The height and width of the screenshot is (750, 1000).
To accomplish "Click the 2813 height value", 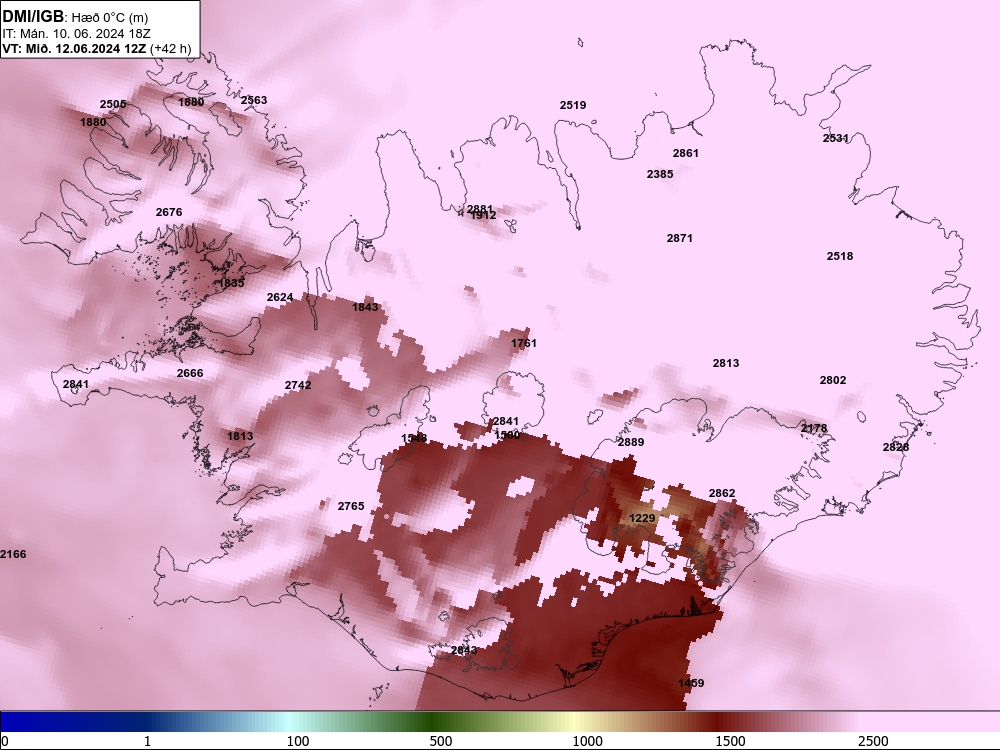I will point(726,364).
